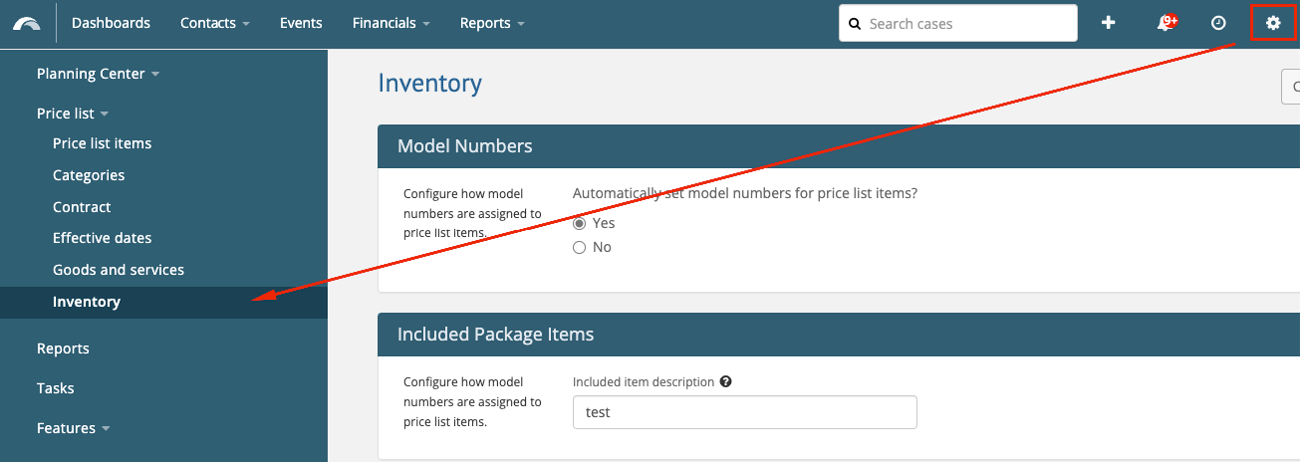
Task: Open Tasks in the sidebar
Action: pyautogui.click(x=55, y=388)
